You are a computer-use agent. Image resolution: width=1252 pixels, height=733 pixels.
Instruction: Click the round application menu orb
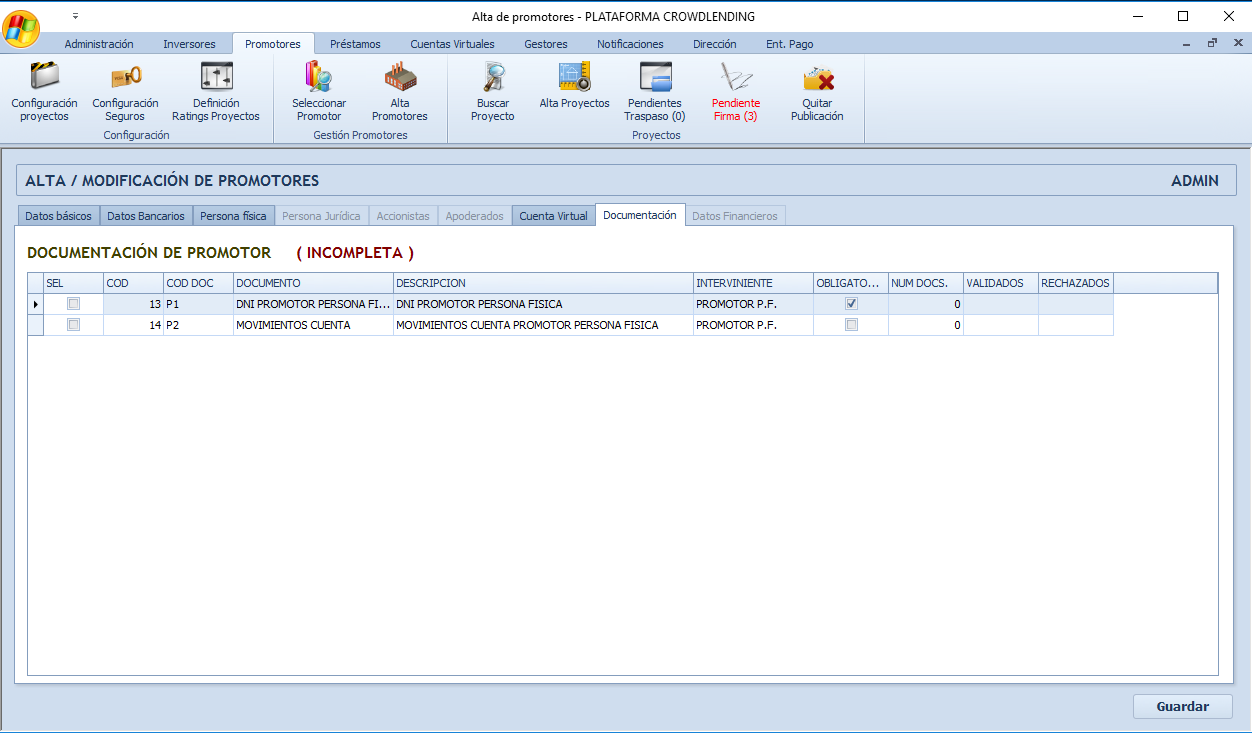pyautogui.click(x=22, y=28)
